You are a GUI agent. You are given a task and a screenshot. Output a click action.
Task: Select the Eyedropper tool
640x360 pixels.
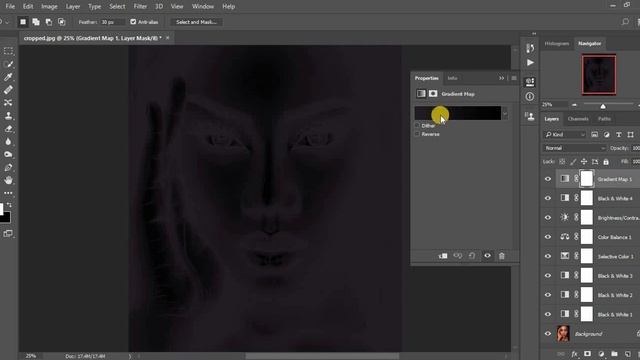[8, 77]
